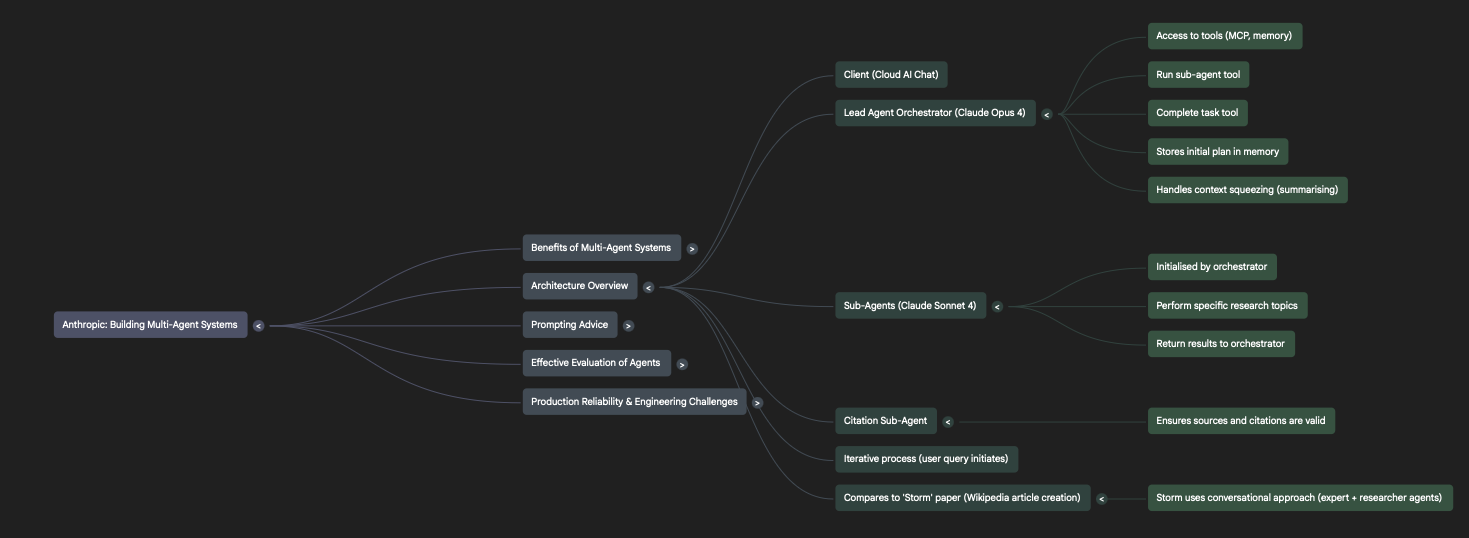Expand the Prompting Advice chevron

[628, 325]
